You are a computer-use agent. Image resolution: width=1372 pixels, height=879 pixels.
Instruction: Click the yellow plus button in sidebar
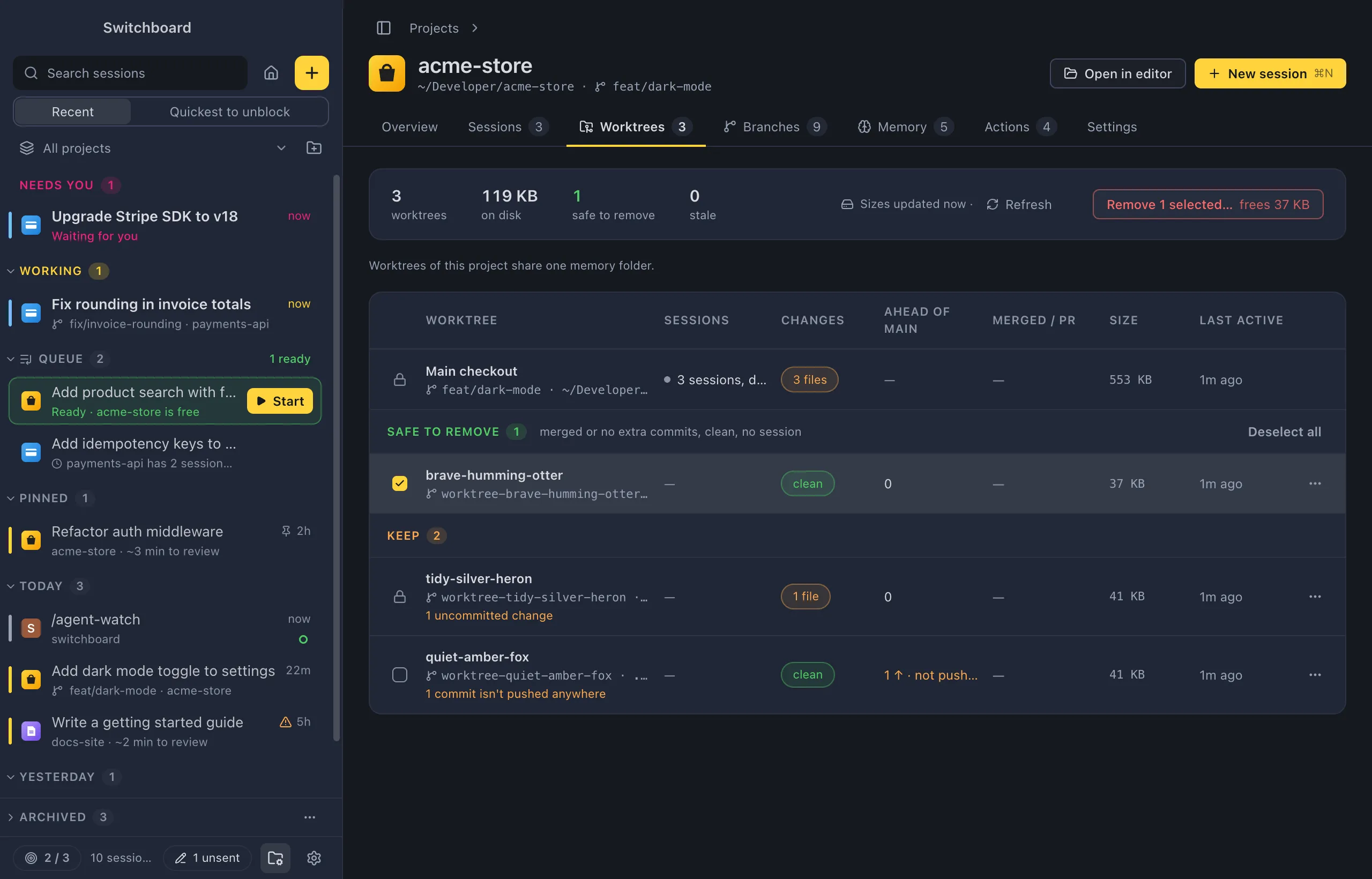311,73
